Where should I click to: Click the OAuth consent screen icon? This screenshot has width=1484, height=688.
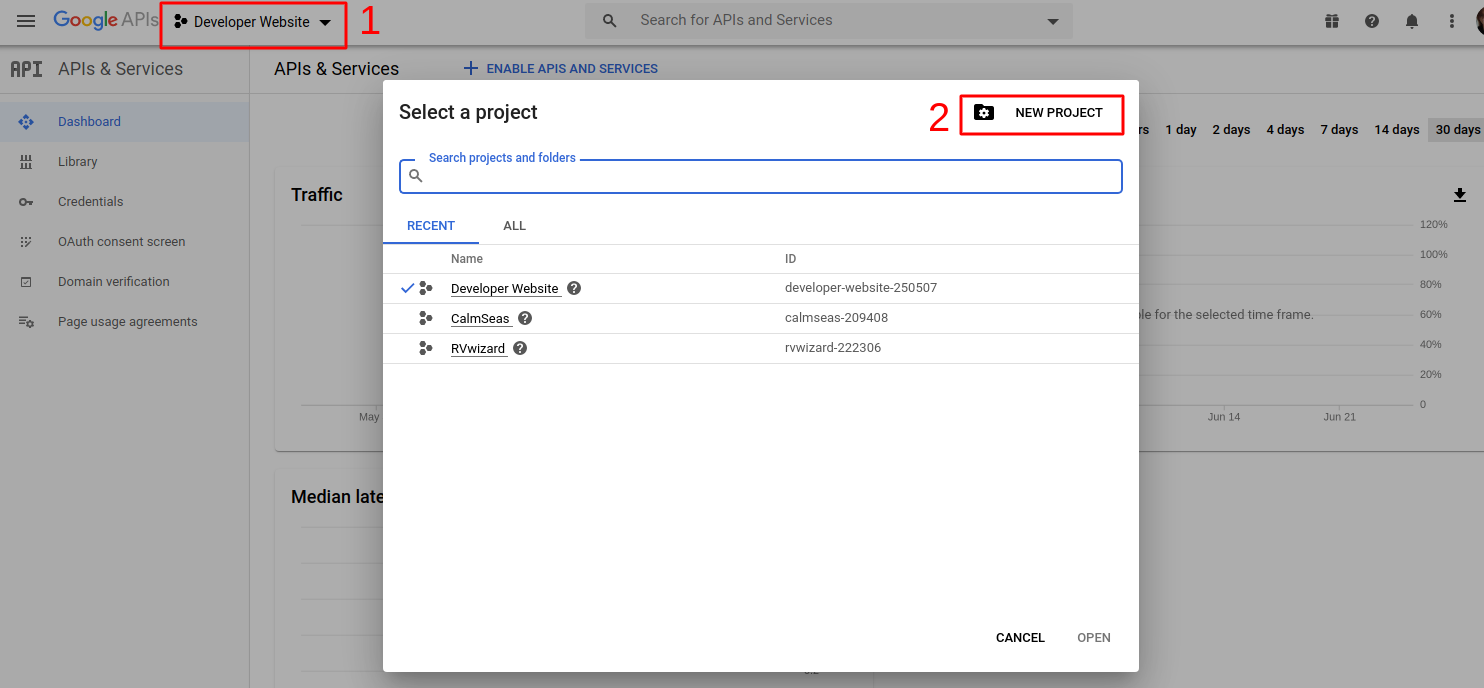tap(26, 242)
